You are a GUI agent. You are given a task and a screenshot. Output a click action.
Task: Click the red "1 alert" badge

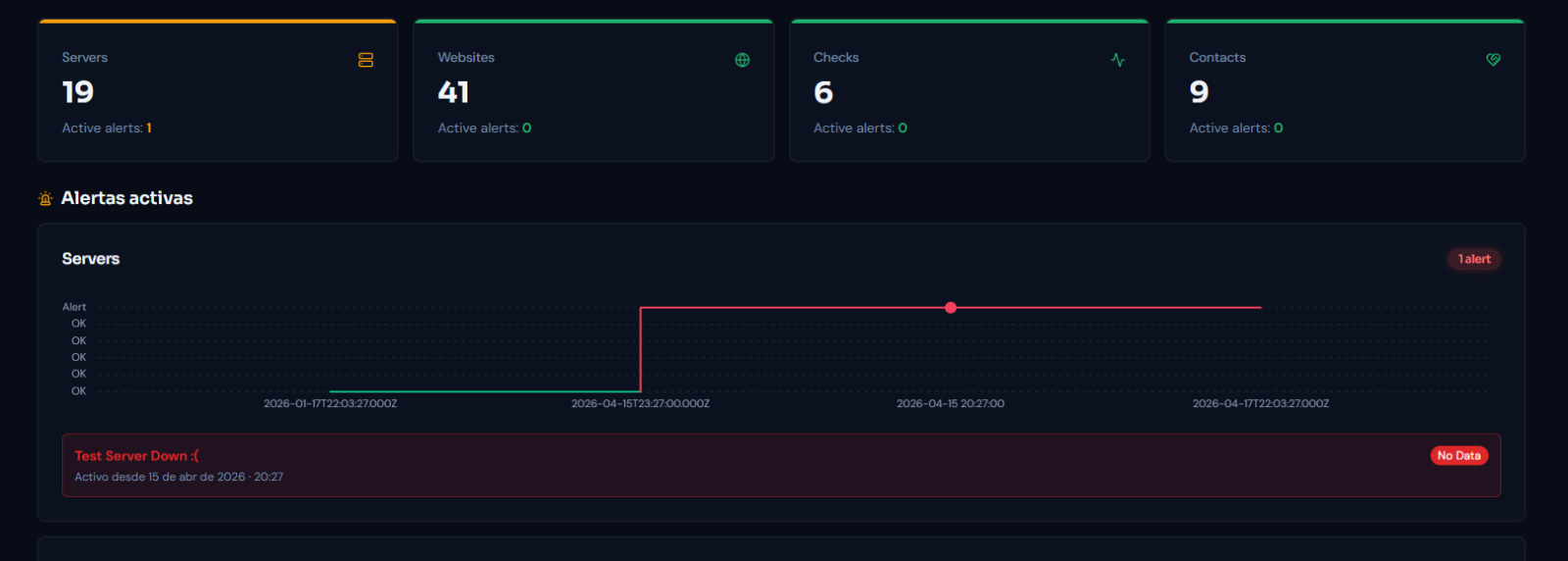coord(1474,259)
